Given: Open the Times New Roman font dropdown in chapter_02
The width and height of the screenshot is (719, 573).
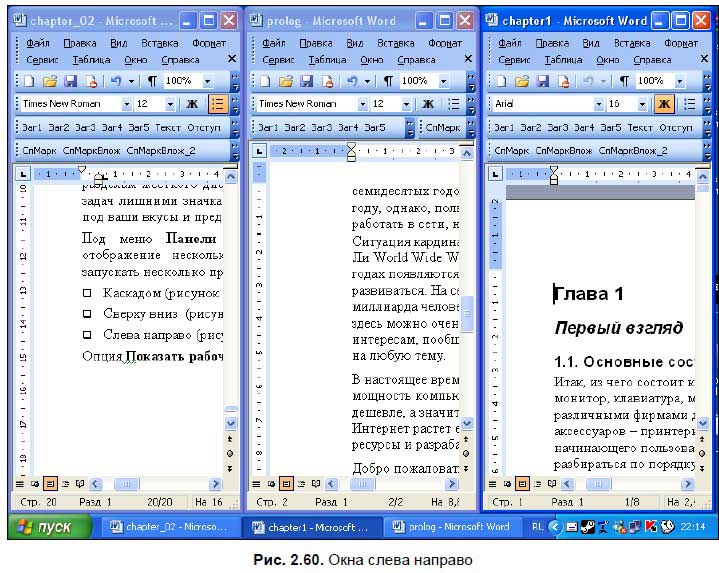Looking at the screenshot, I should click(x=127, y=104).
